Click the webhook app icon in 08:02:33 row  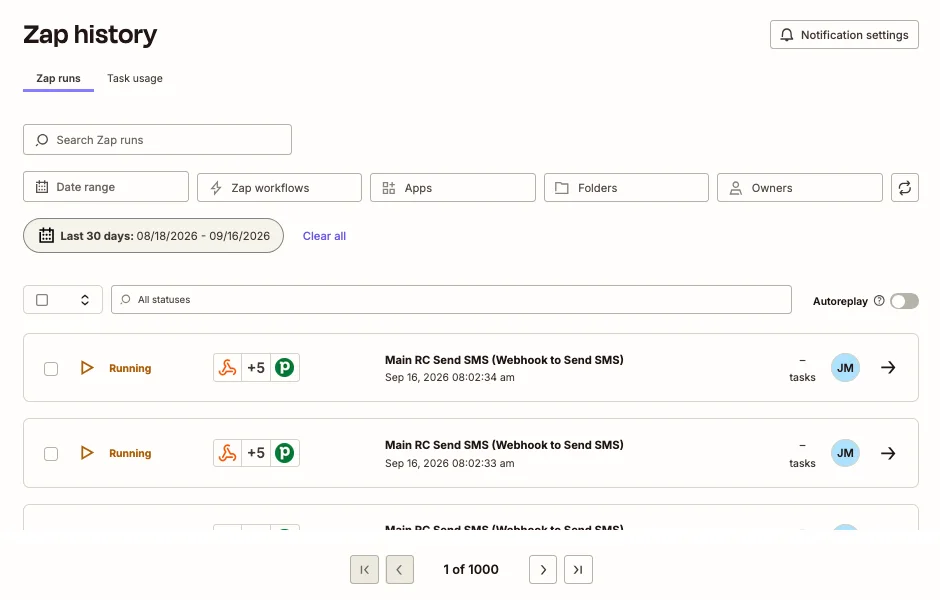point(227,453)
